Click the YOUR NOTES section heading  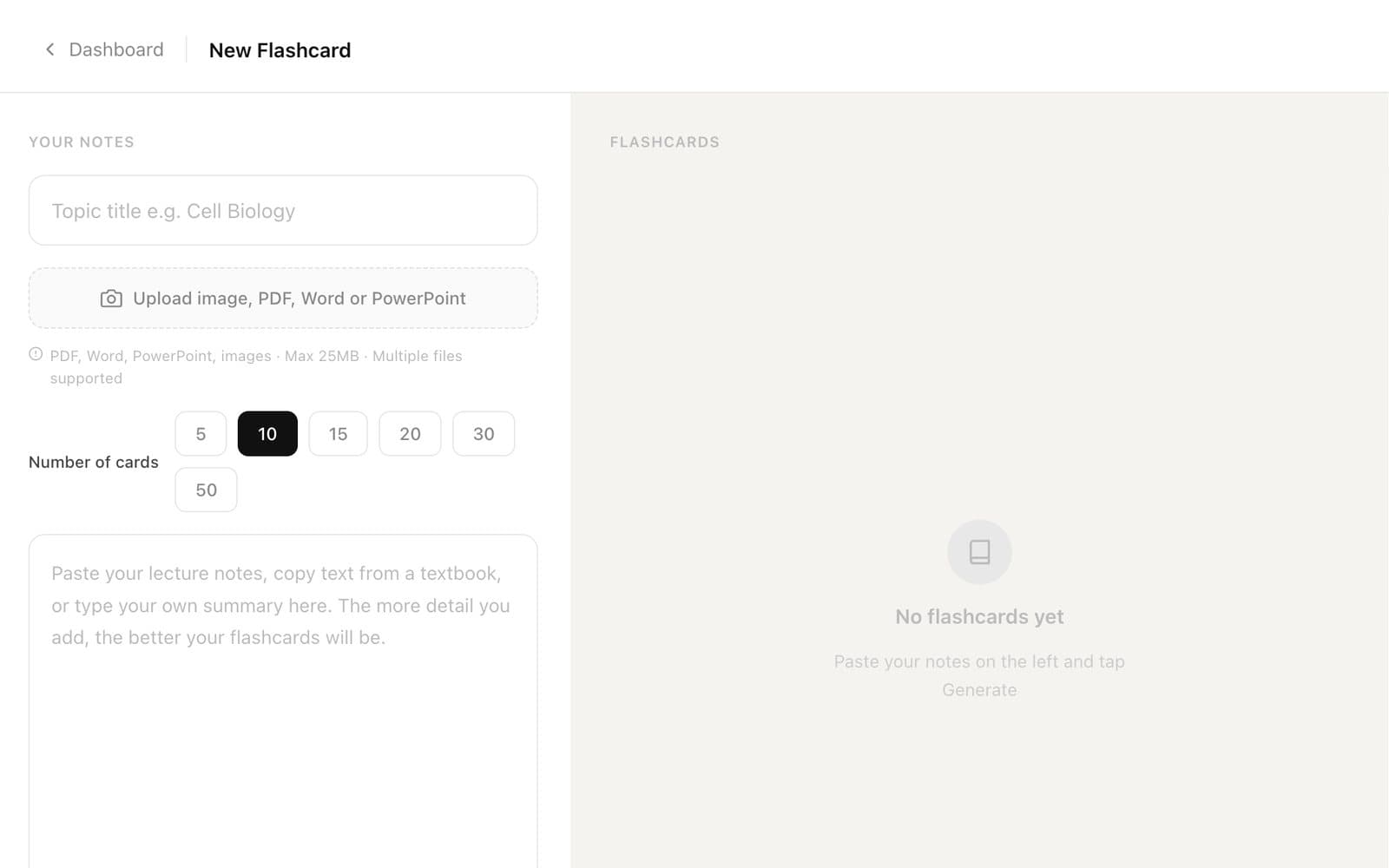[x=82, y=142]
